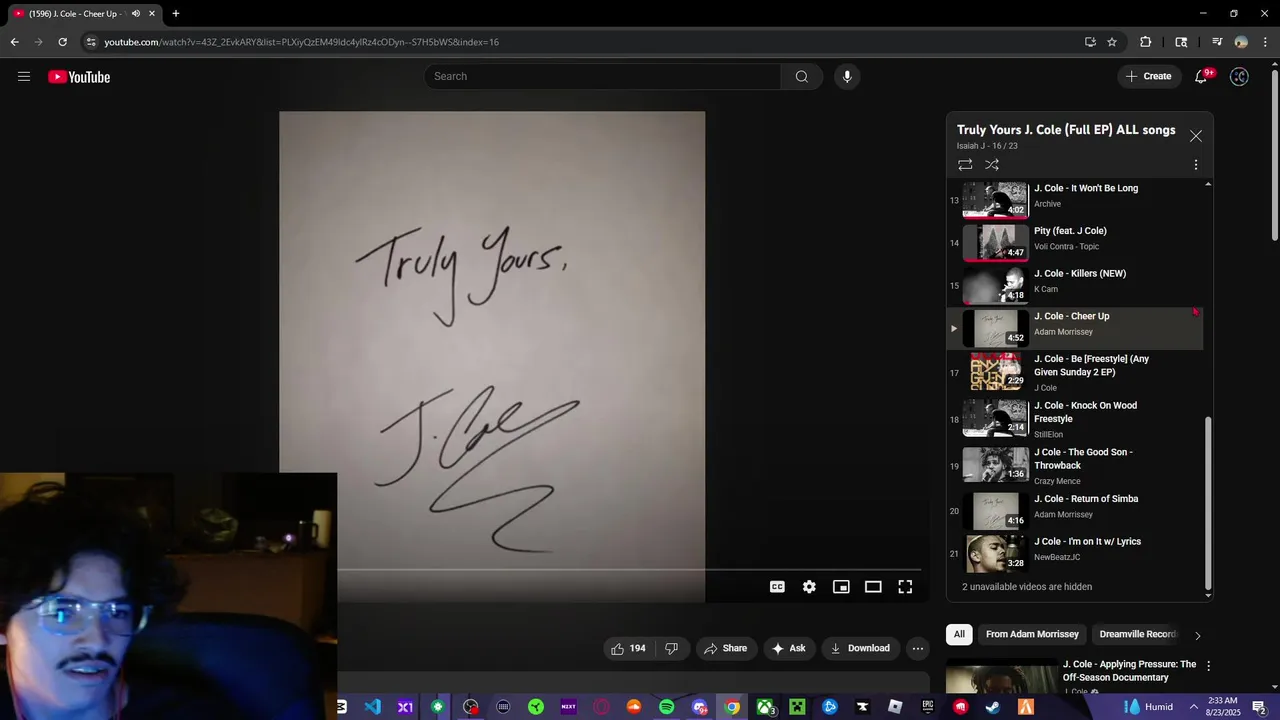Open Minecraft from the taskbar
Screen dimensions: 1280x720
[797, 707]
